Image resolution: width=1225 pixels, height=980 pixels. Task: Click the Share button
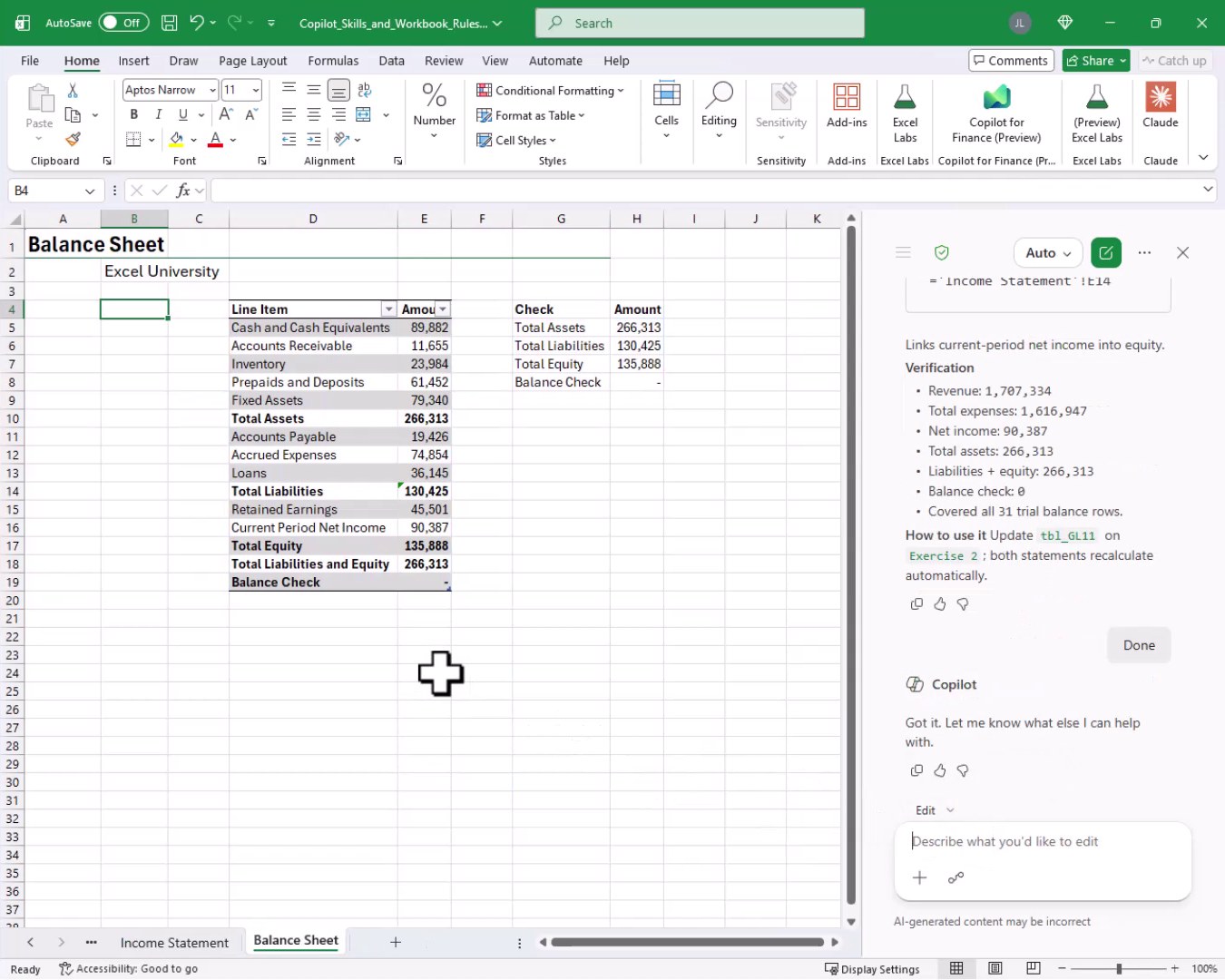[x=1096, y=61]
